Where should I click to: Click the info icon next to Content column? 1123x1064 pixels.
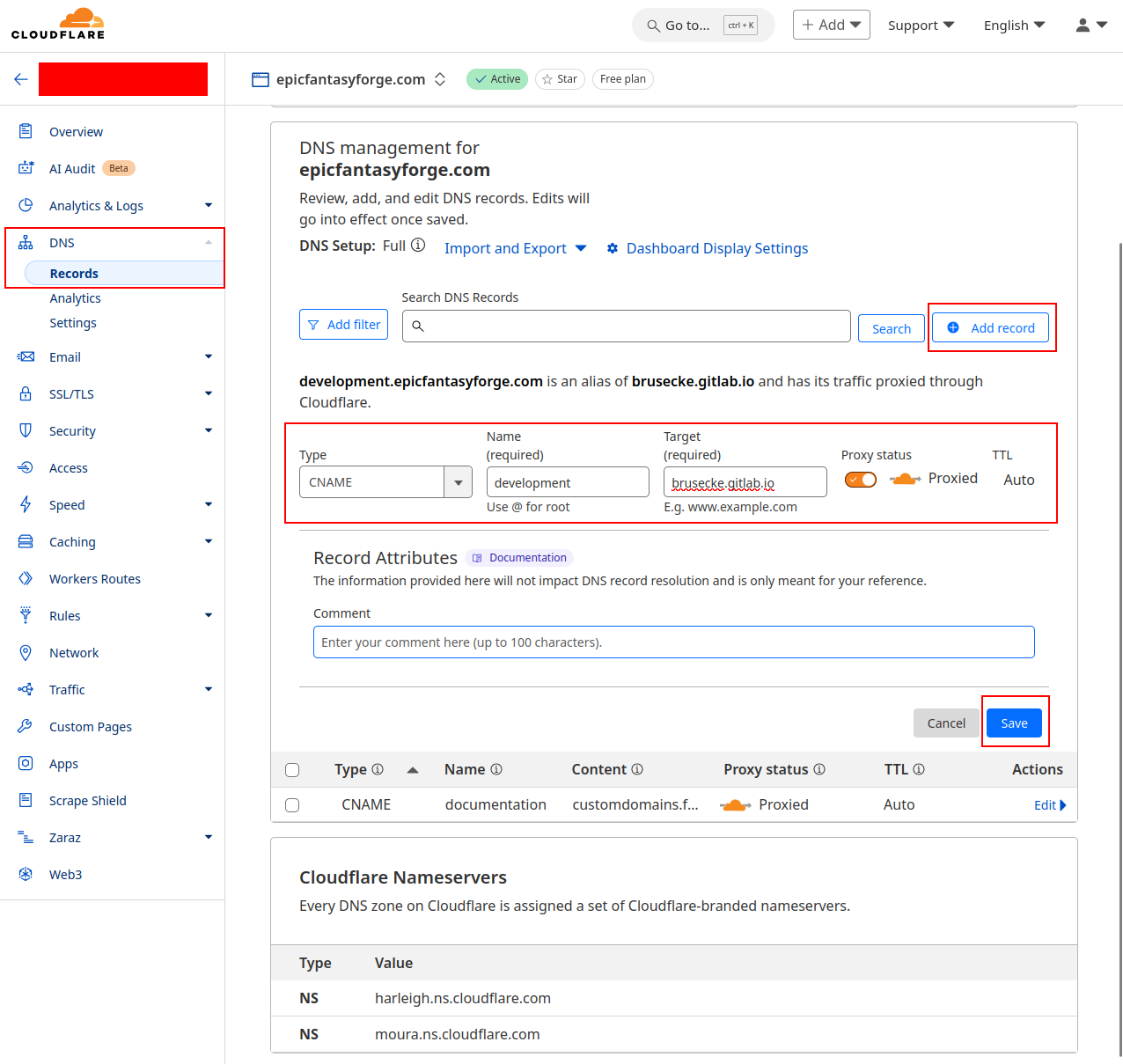point(637,769)
